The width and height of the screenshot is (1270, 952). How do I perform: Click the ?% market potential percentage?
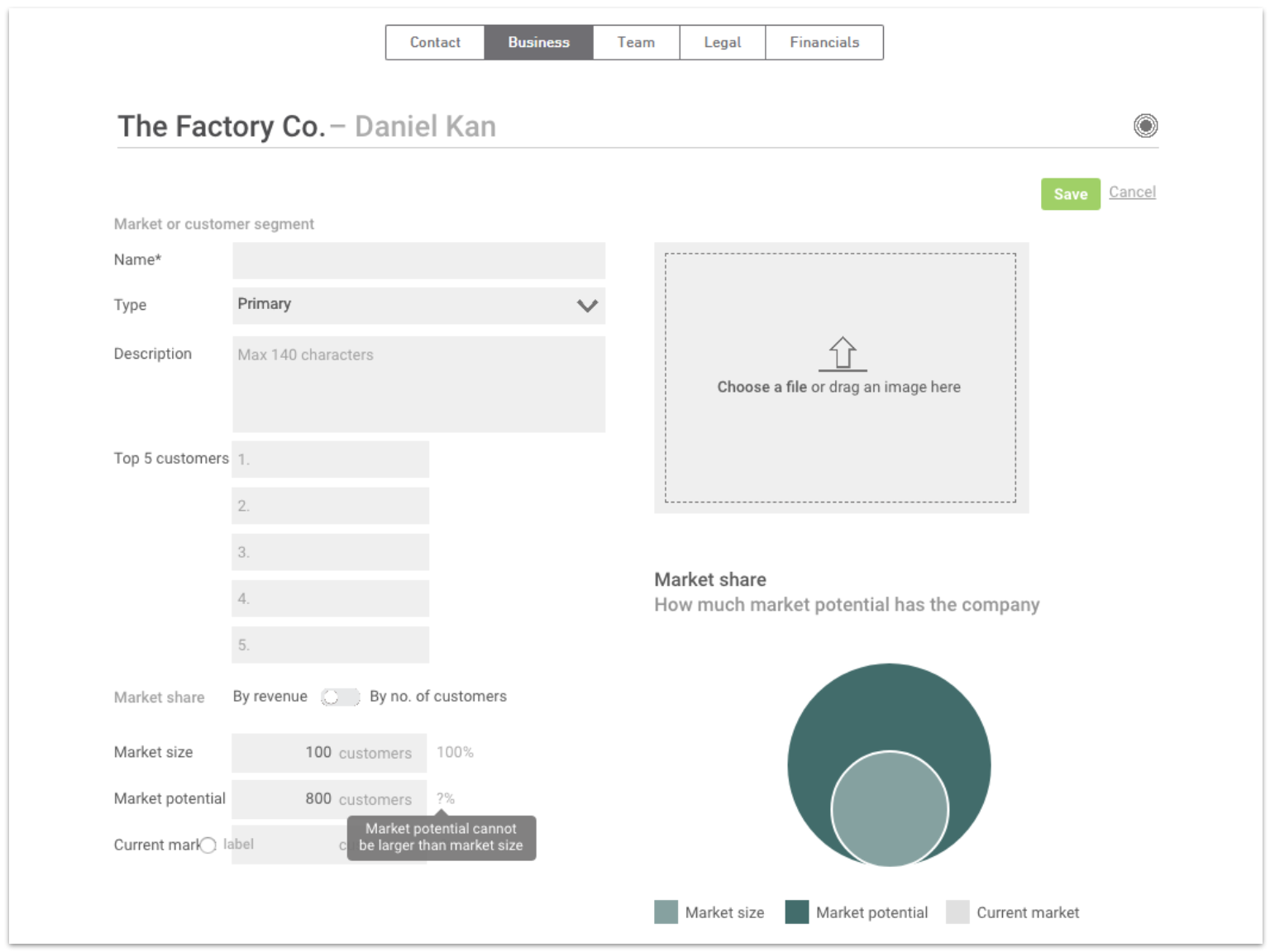[446, 798]
